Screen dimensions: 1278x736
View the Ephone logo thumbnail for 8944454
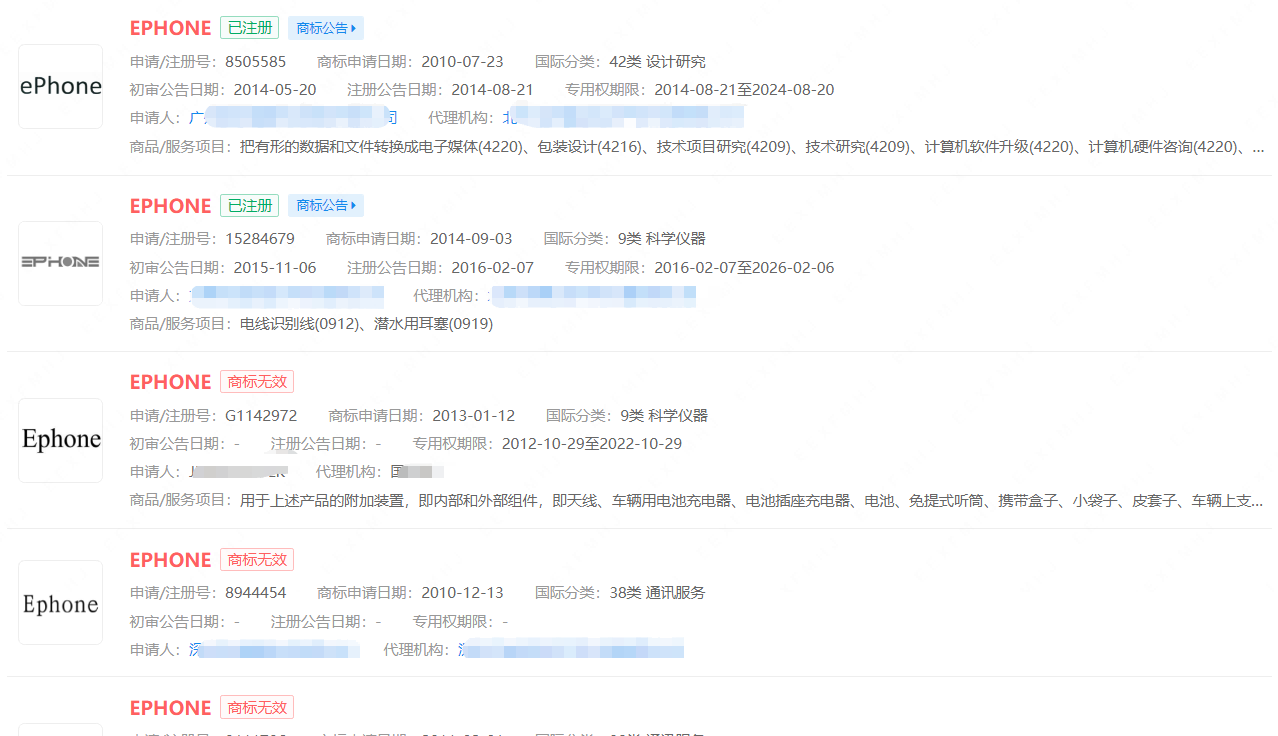point(61,603)
